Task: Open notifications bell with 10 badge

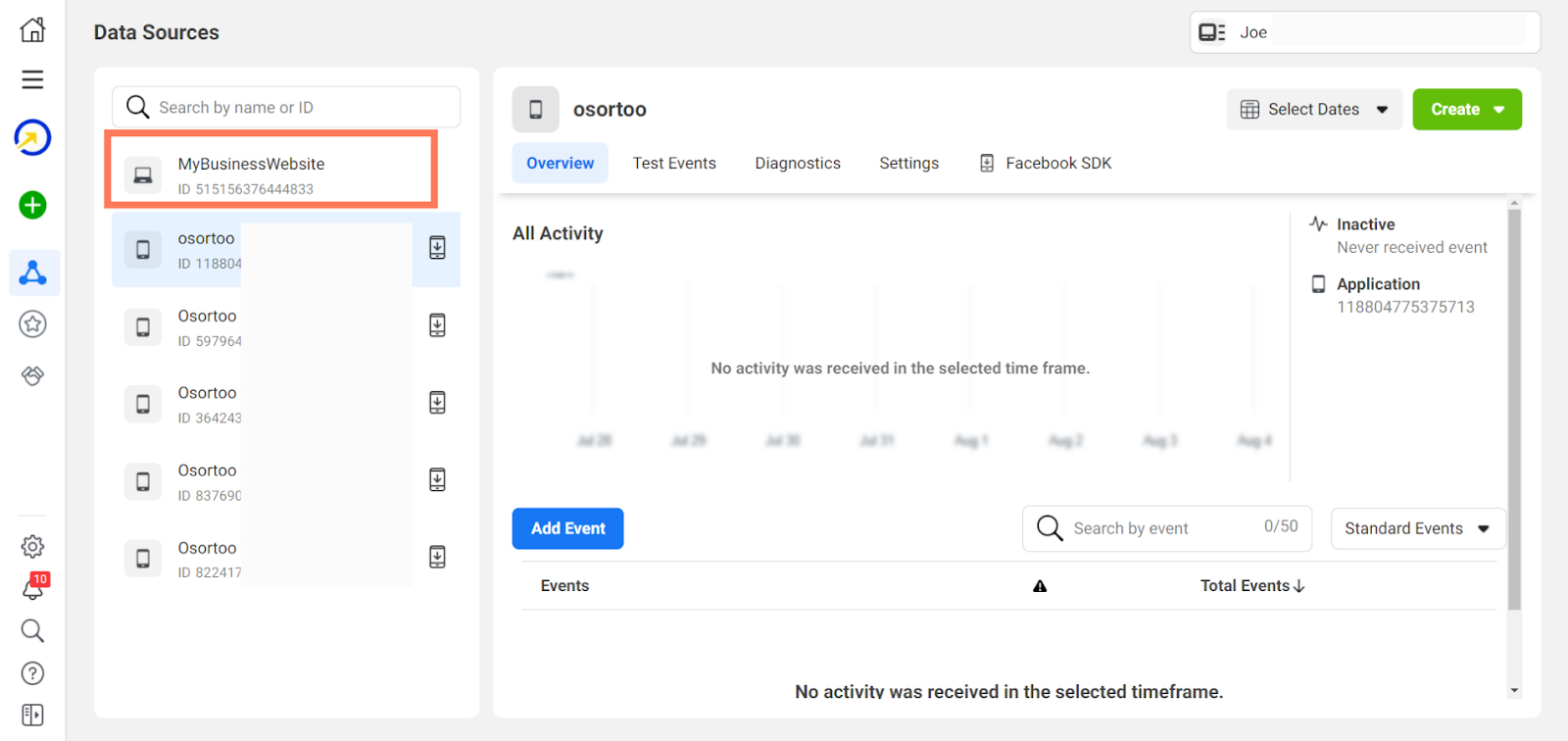Action: coord(33,587)
